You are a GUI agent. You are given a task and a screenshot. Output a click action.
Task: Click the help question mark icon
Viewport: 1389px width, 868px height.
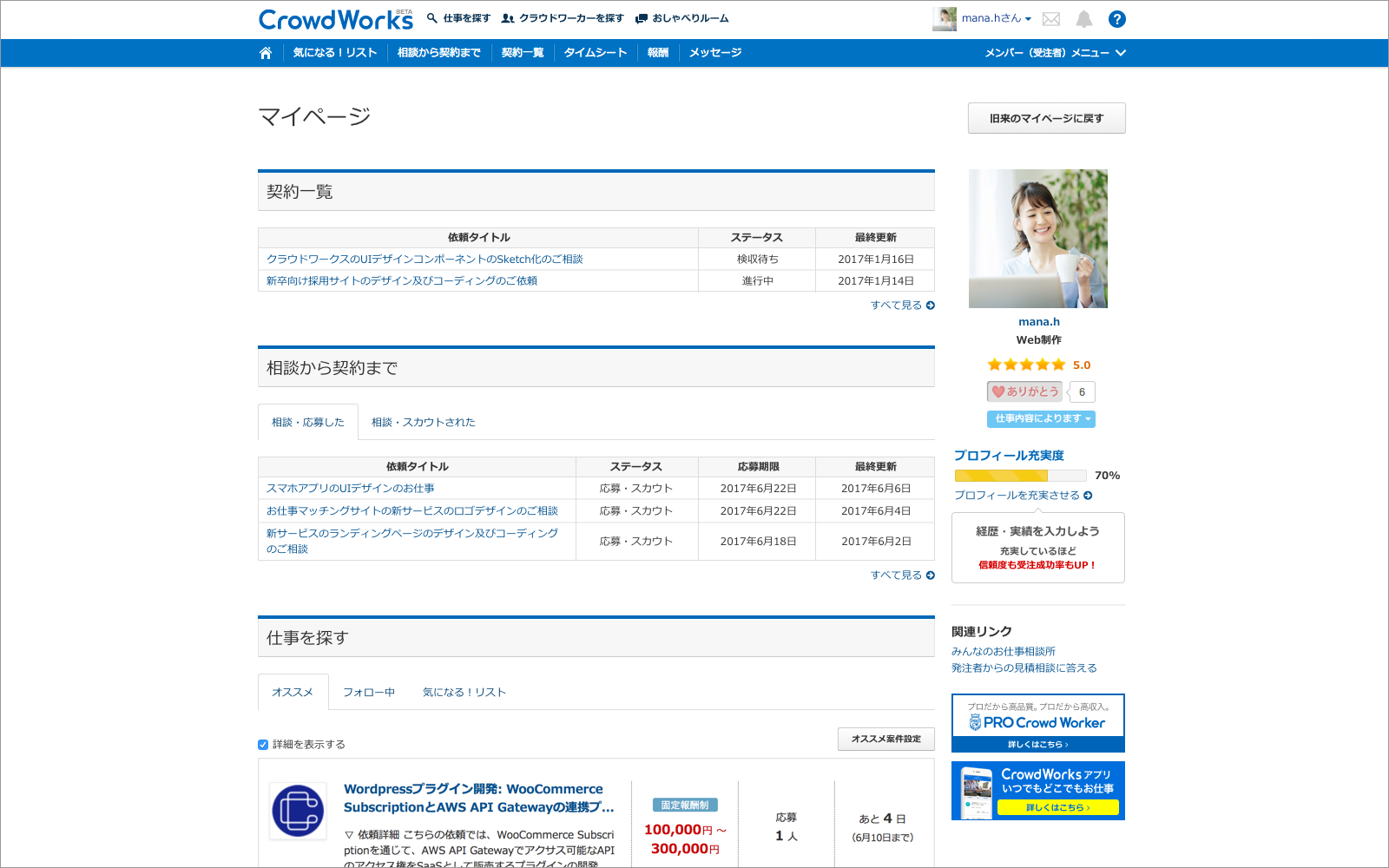point(1117,19)
